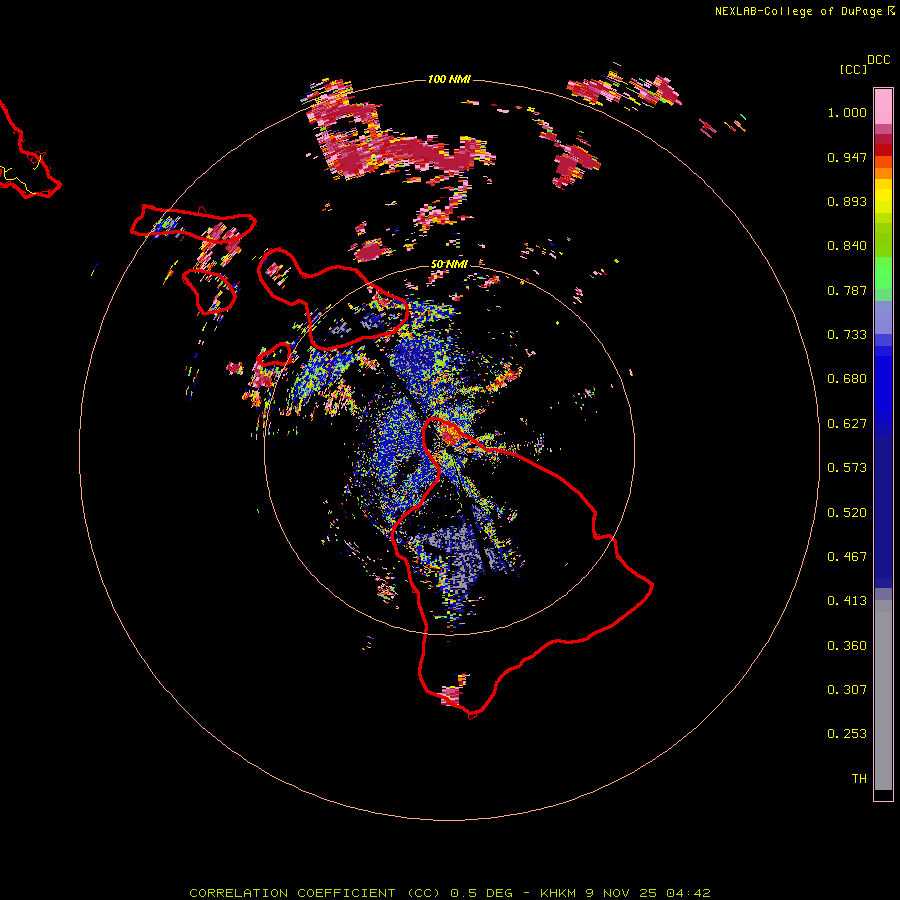Image resolution: width=900 pixels, height=900 pixels.
Task: Click the 0.787 color scale value
Action: point(847,290)
